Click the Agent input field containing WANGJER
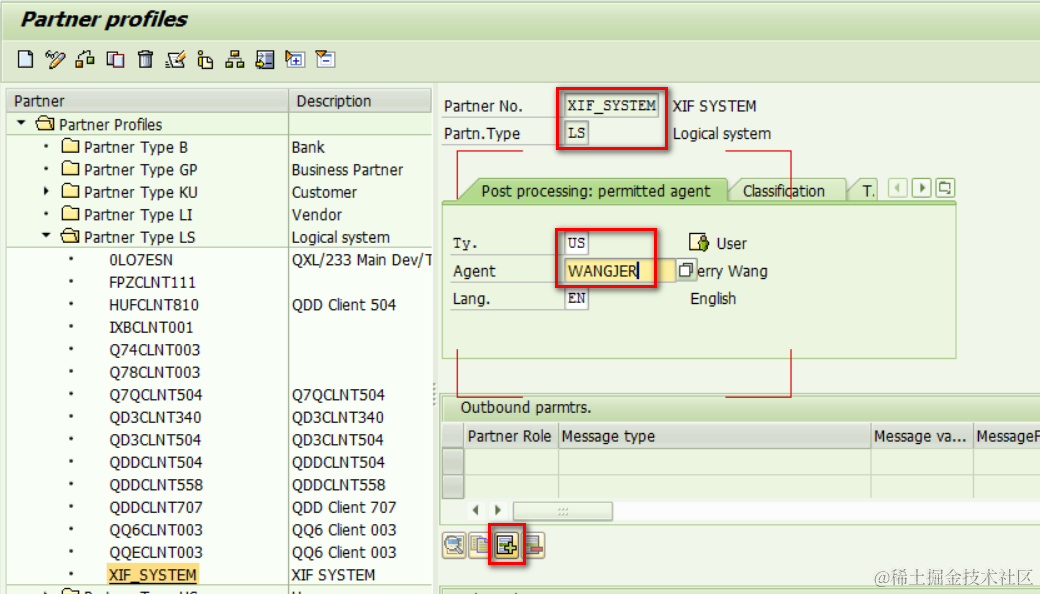1040x594 pixels. pyautogui.click(x=619, y=270)
